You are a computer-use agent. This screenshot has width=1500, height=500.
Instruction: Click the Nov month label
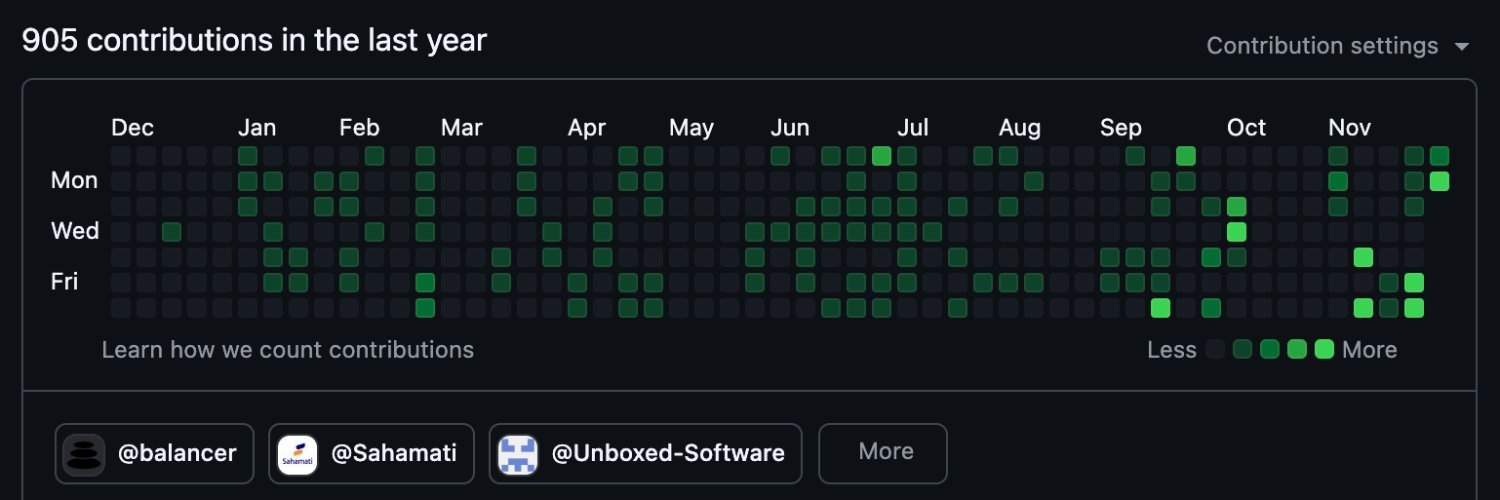[x=1350, y=128]
